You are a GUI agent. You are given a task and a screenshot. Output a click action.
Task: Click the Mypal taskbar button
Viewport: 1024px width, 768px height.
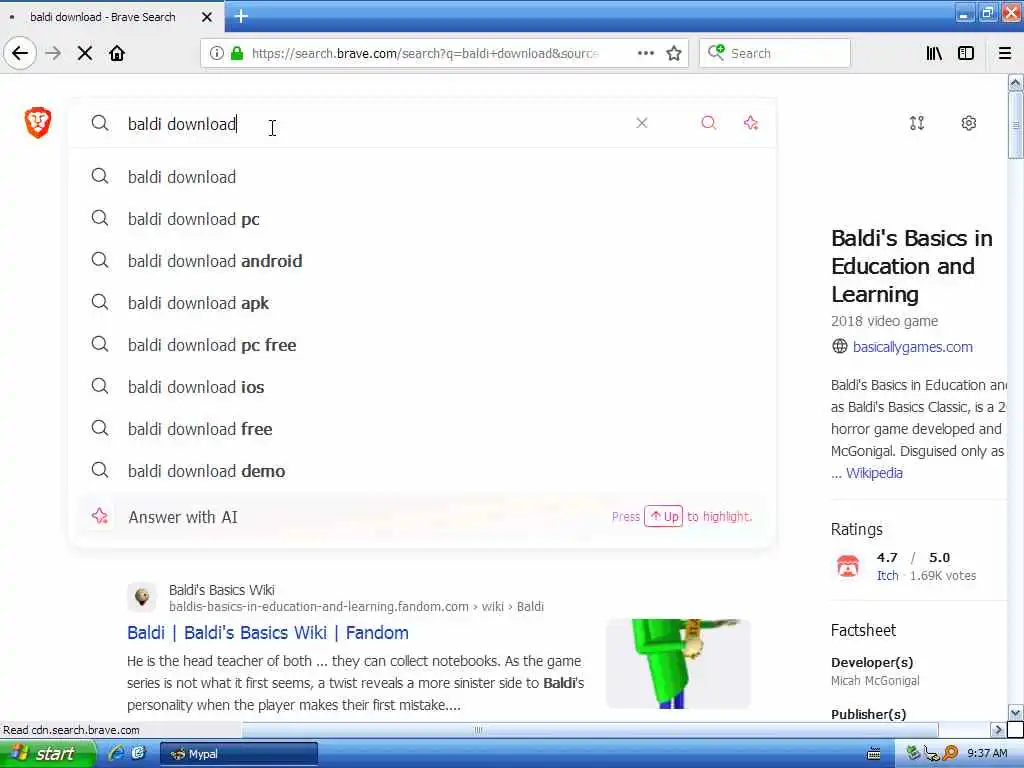coord(238,754)
